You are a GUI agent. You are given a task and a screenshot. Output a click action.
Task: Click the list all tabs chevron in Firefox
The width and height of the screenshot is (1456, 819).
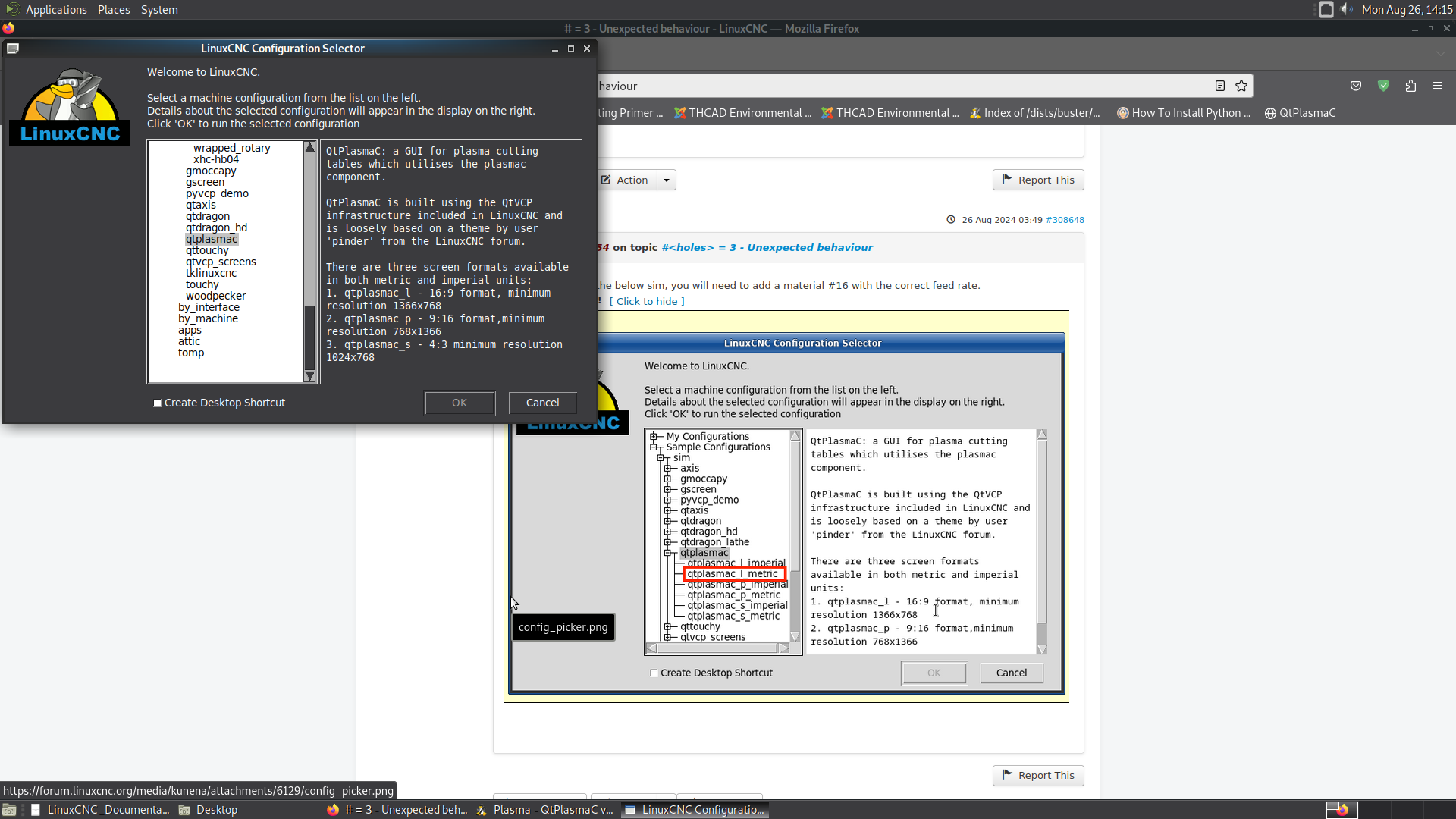(x=1441, y=54)
